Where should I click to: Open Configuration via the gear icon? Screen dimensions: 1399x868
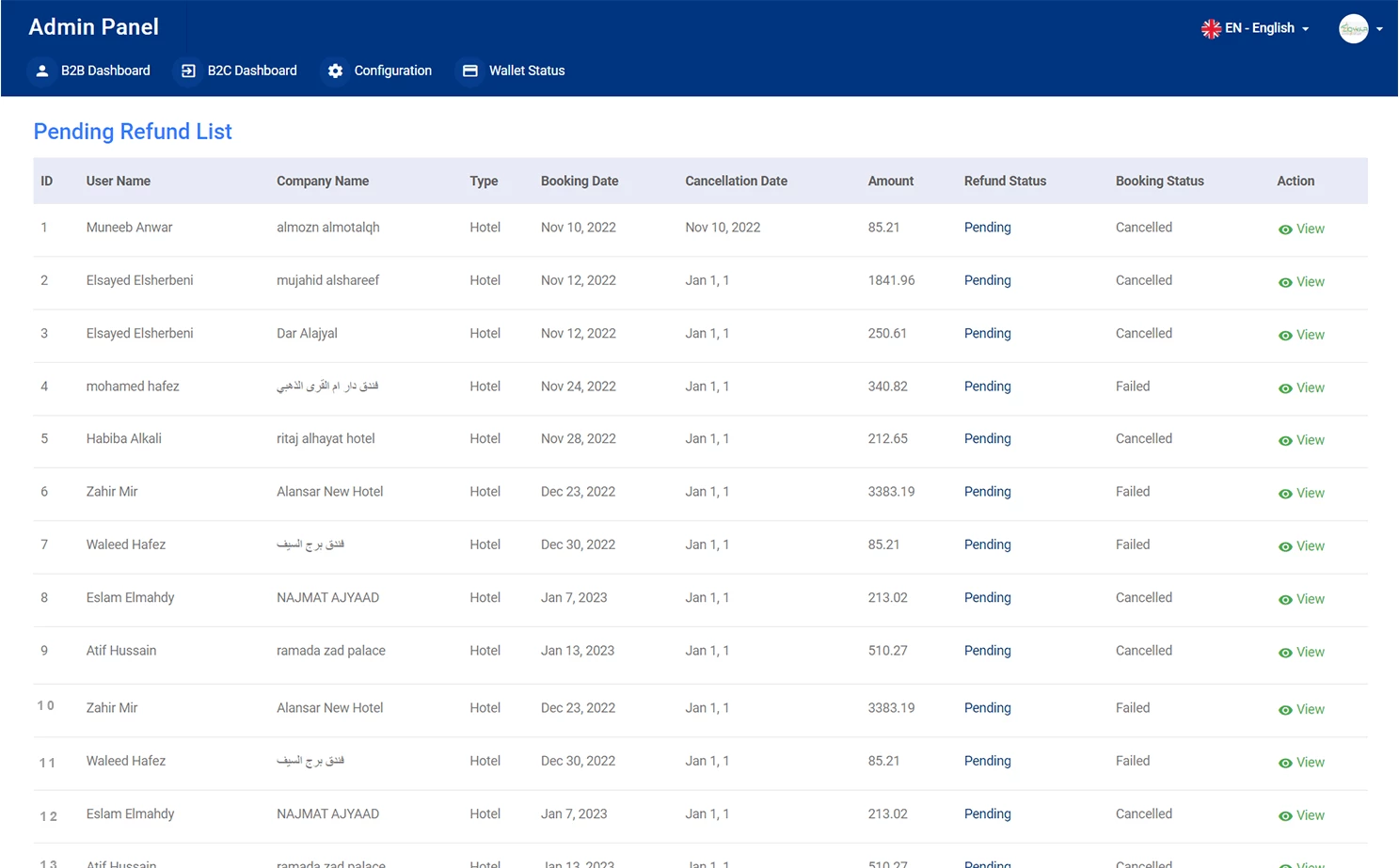click(x=336, y=71)
